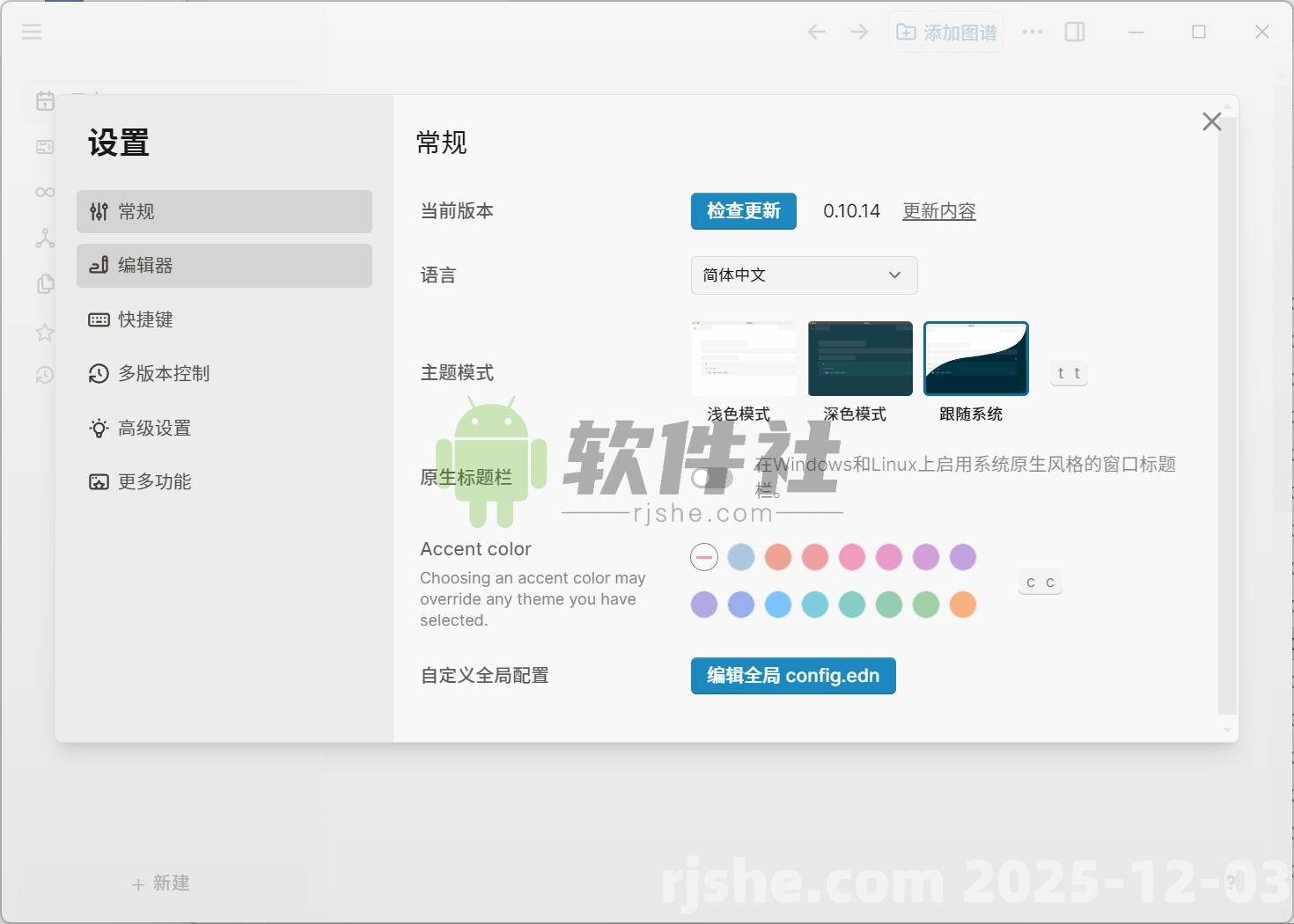Select the 深色模式 dark theme thumbnail
The width and height of the screenshot is (1294, 924).
859,358
